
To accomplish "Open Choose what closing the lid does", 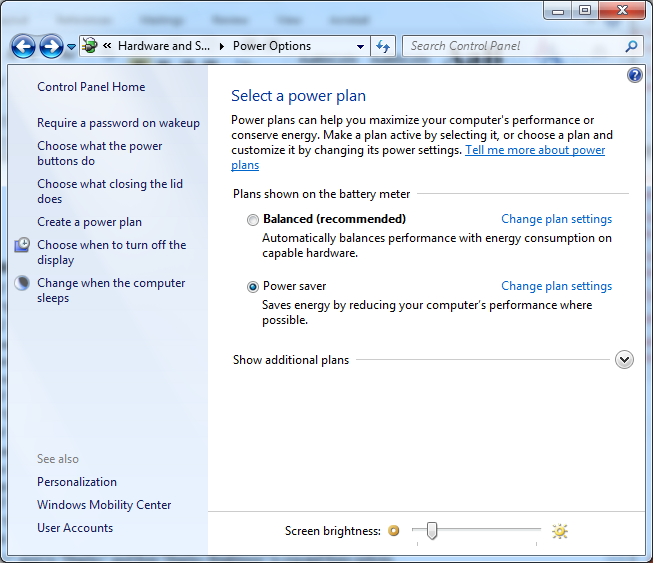I will [x=110, y=191].
